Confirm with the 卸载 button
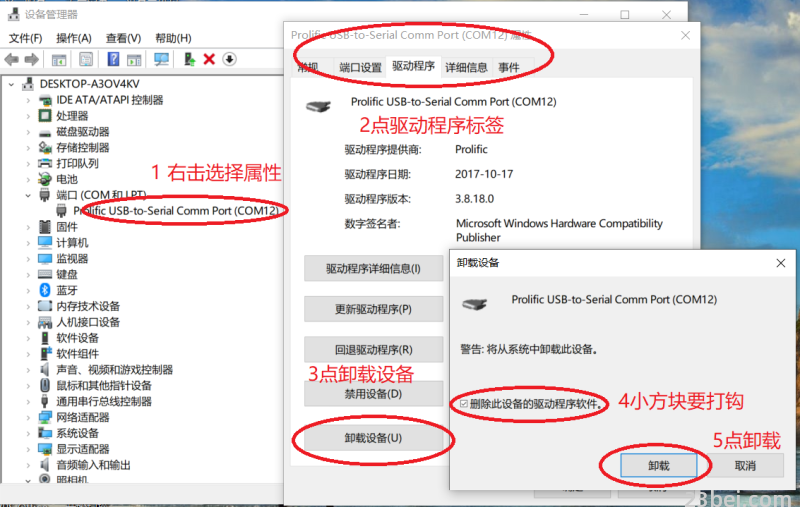The width and height of the screenshot is (800, 507). click(x=659, y=466)
